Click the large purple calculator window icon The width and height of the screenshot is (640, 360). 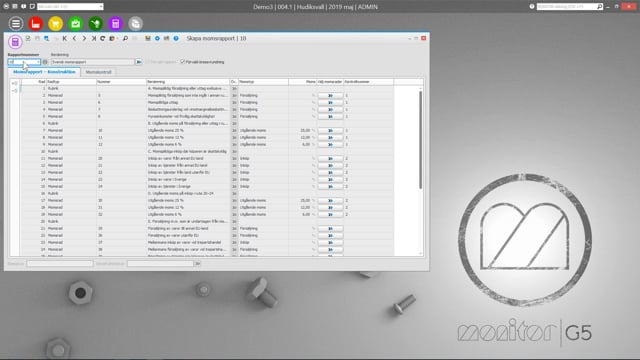[x=15, y=42]
